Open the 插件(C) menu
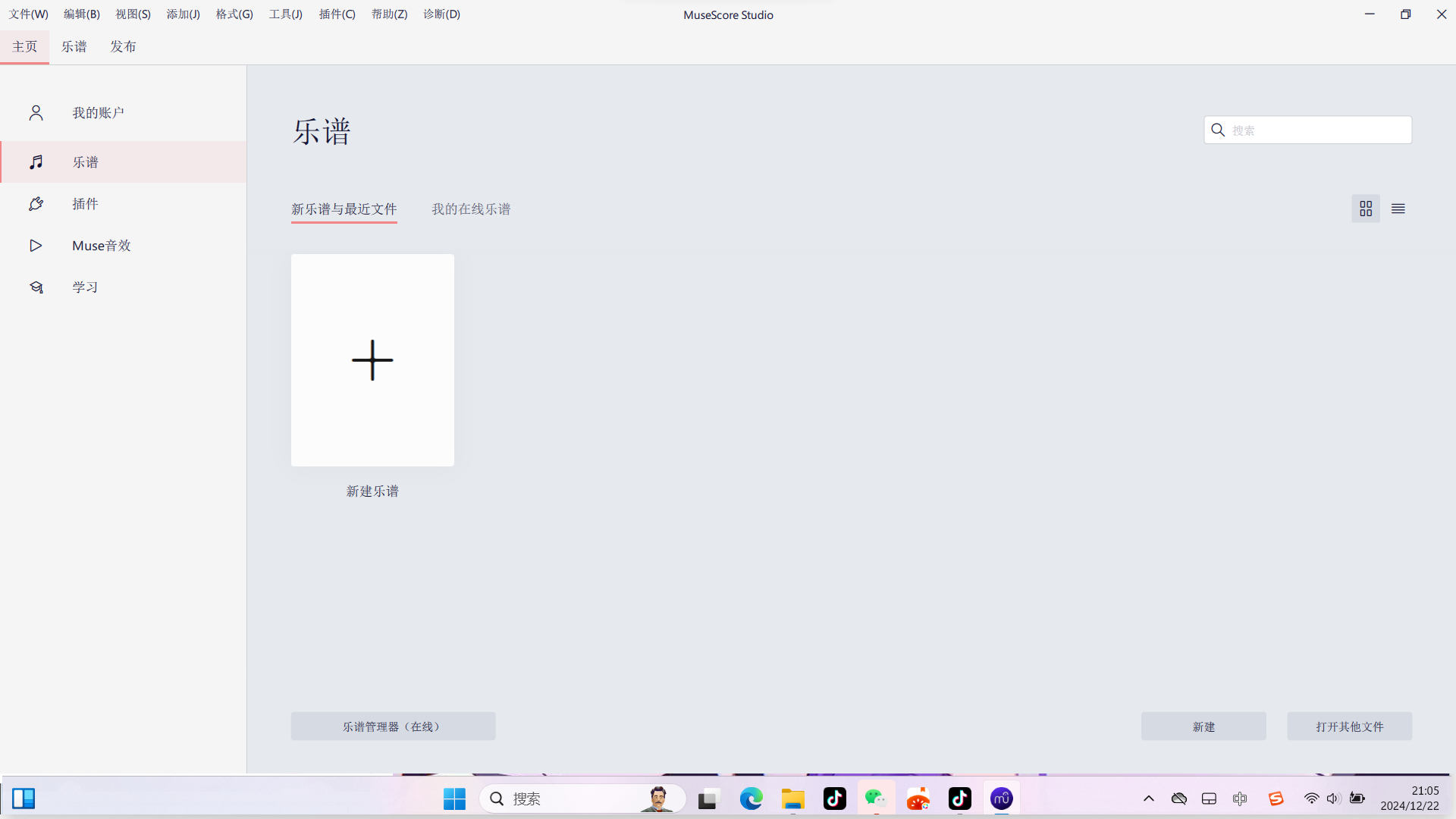 pos(337,14)
